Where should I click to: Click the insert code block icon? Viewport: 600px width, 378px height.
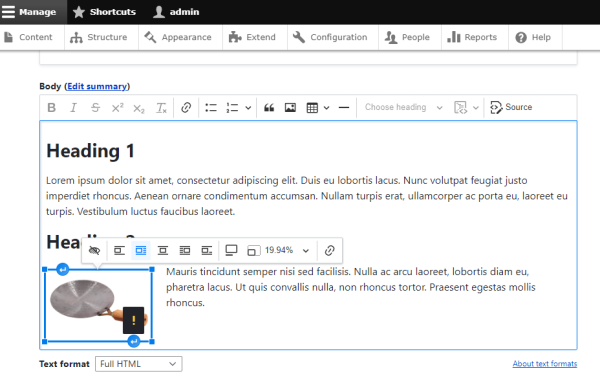point(460,108)
